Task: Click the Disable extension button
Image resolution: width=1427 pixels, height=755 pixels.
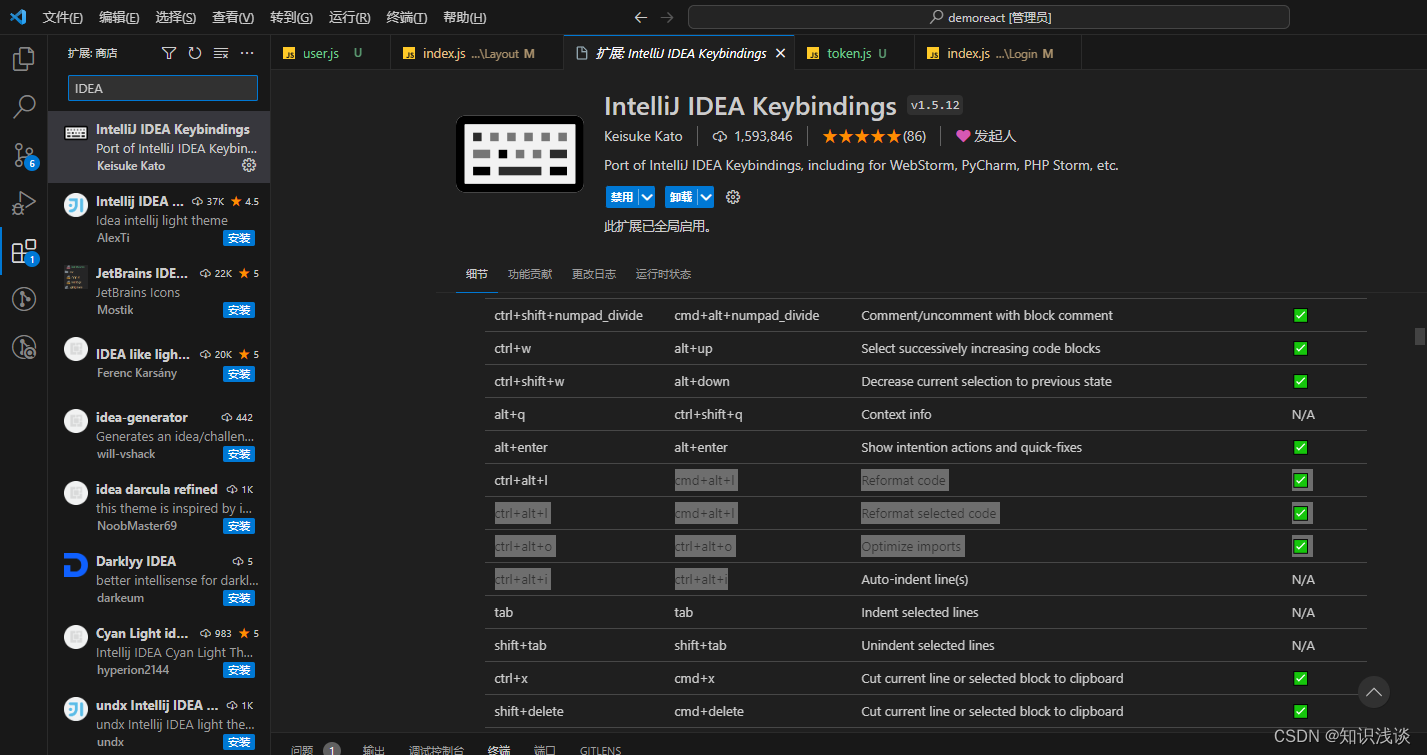Action: 622,197
